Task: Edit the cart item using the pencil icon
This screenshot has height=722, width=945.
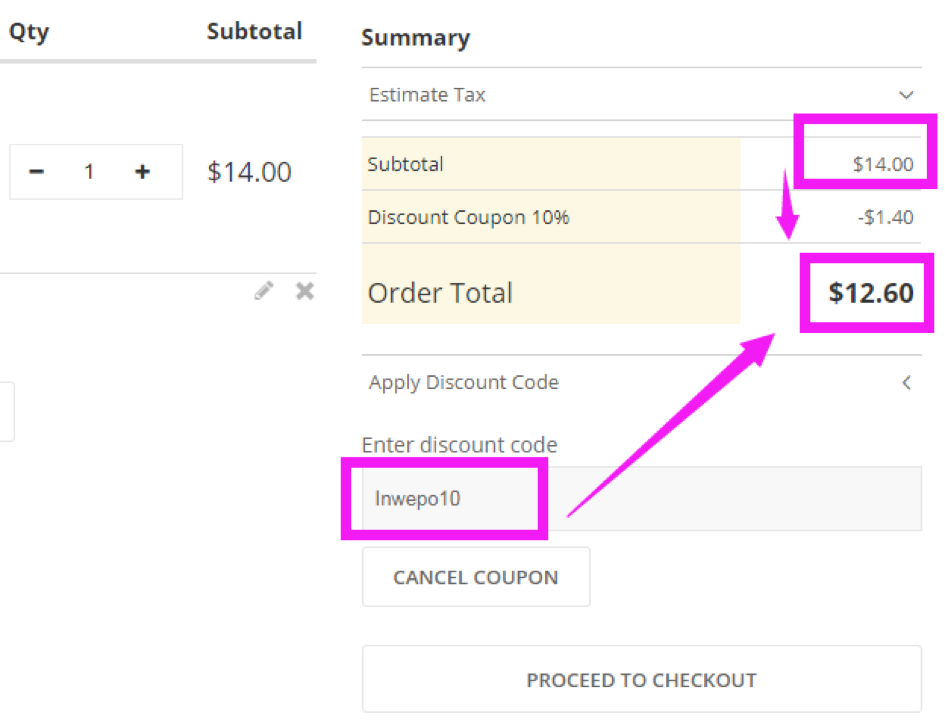Action: pyautogui.click(x=264, y=291)
